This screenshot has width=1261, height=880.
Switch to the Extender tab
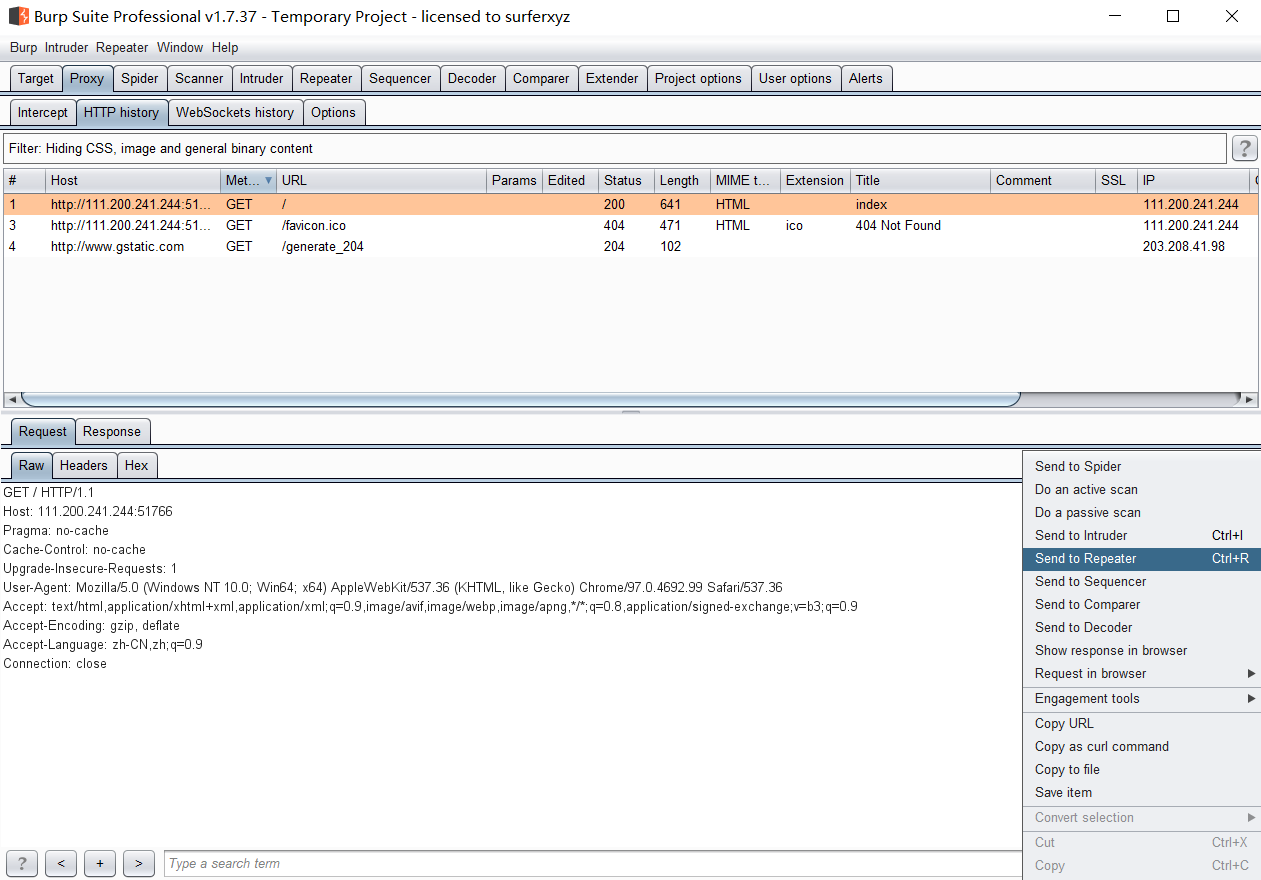[612, 79]
